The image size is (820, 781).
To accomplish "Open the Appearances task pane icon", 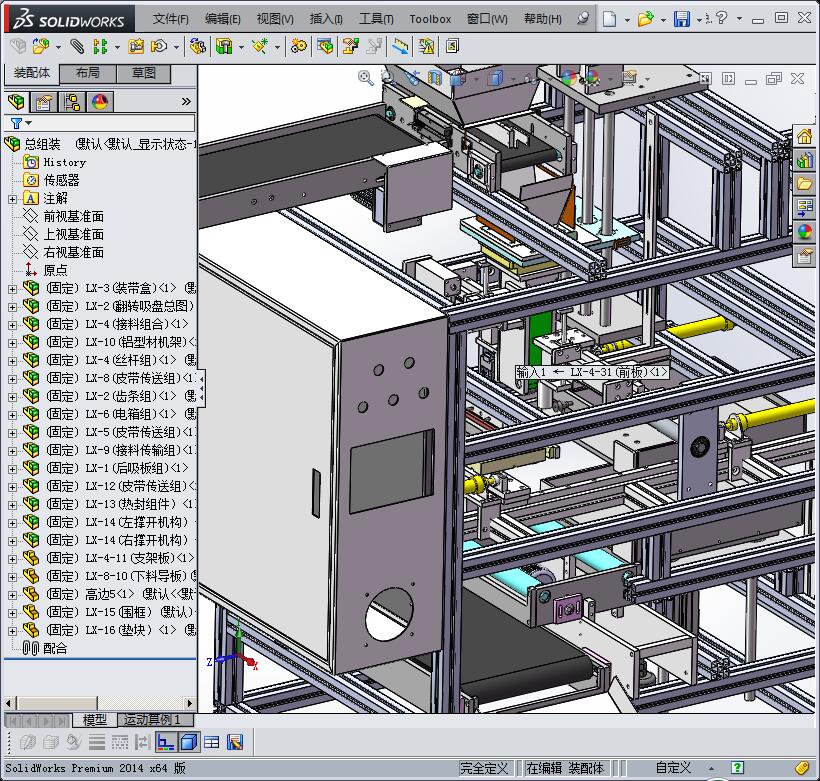I will (804, 232).
